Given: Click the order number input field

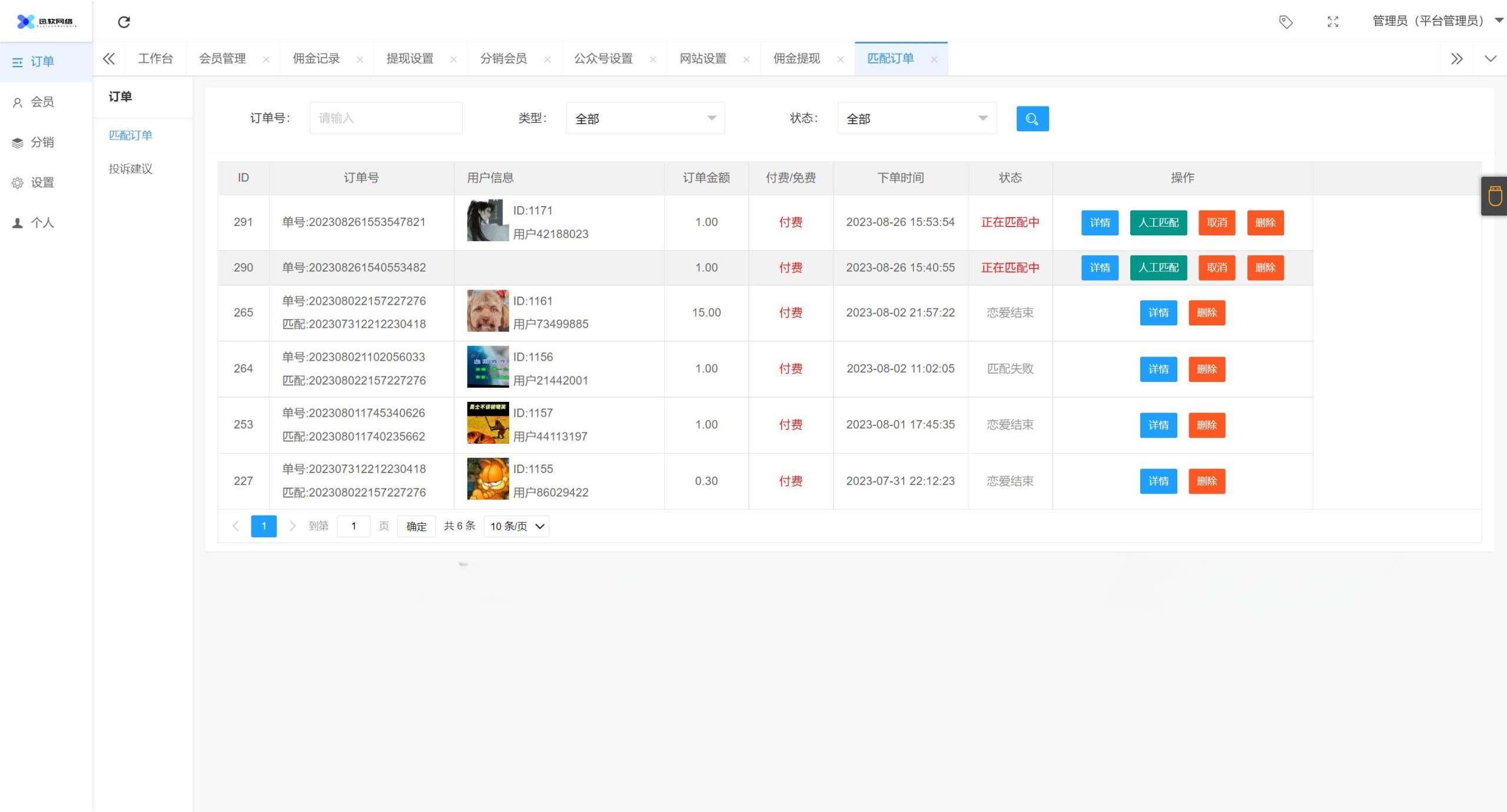Looking at the screenshot, I should (386, 118).
